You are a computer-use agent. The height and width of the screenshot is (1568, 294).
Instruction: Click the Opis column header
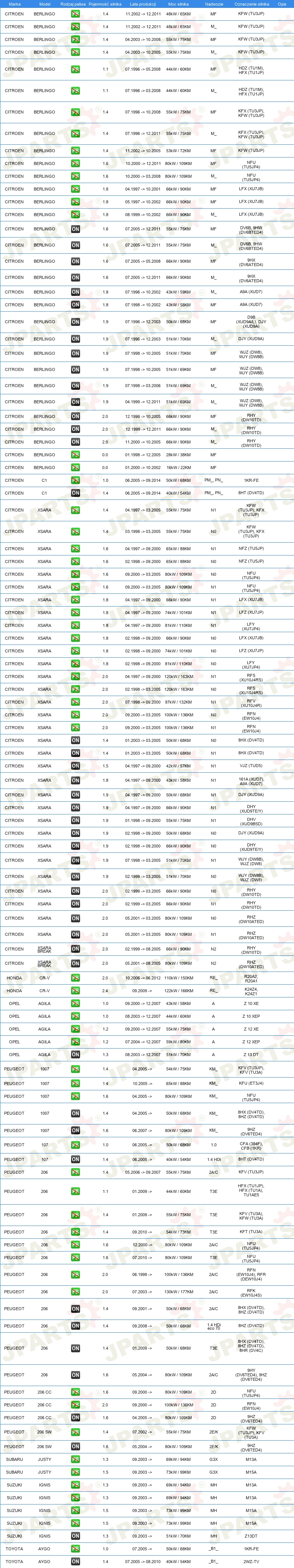tap(282, 4)
